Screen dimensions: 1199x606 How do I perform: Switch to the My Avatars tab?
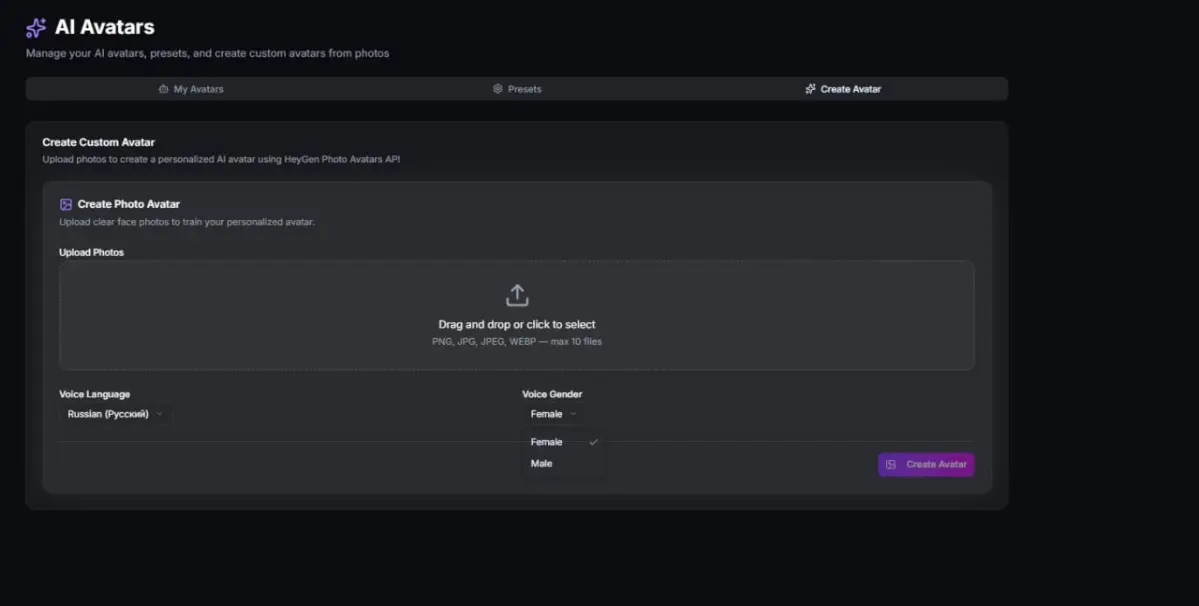[192, 88]
